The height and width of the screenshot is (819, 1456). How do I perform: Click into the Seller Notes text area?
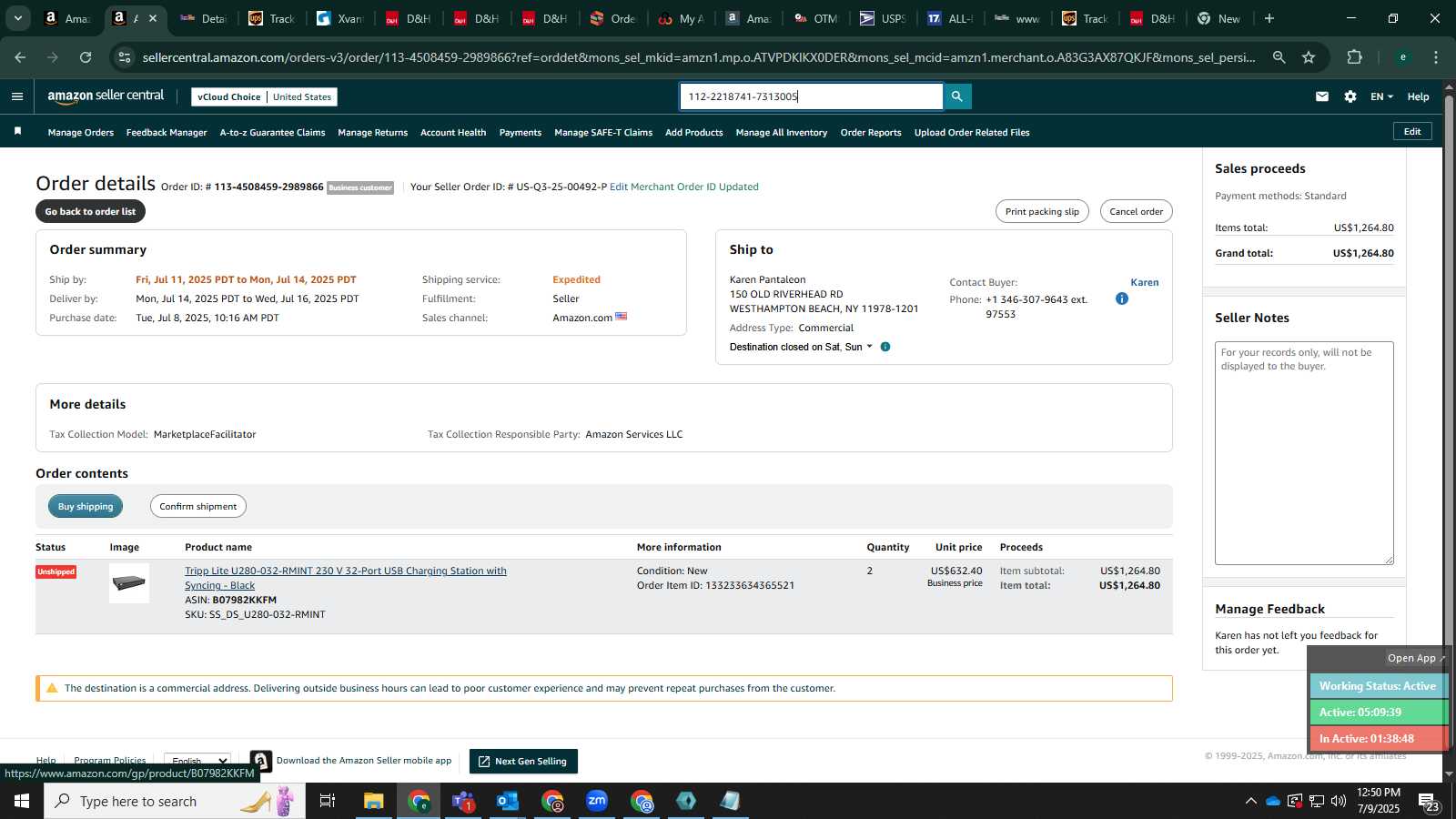coord(1304,453)
